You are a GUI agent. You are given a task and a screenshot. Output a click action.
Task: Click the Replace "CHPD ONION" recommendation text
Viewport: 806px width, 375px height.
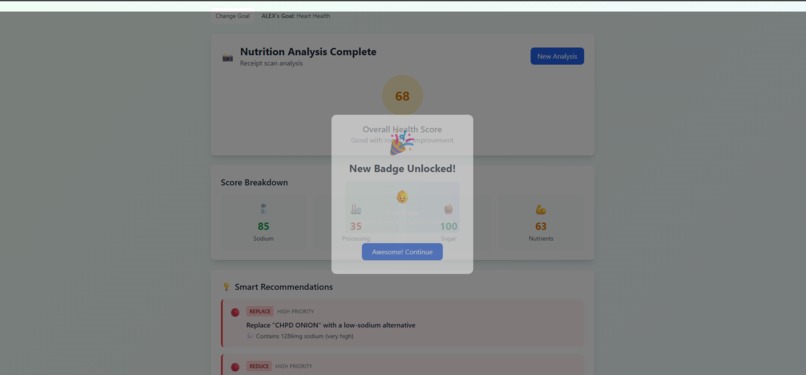[331, 325]
